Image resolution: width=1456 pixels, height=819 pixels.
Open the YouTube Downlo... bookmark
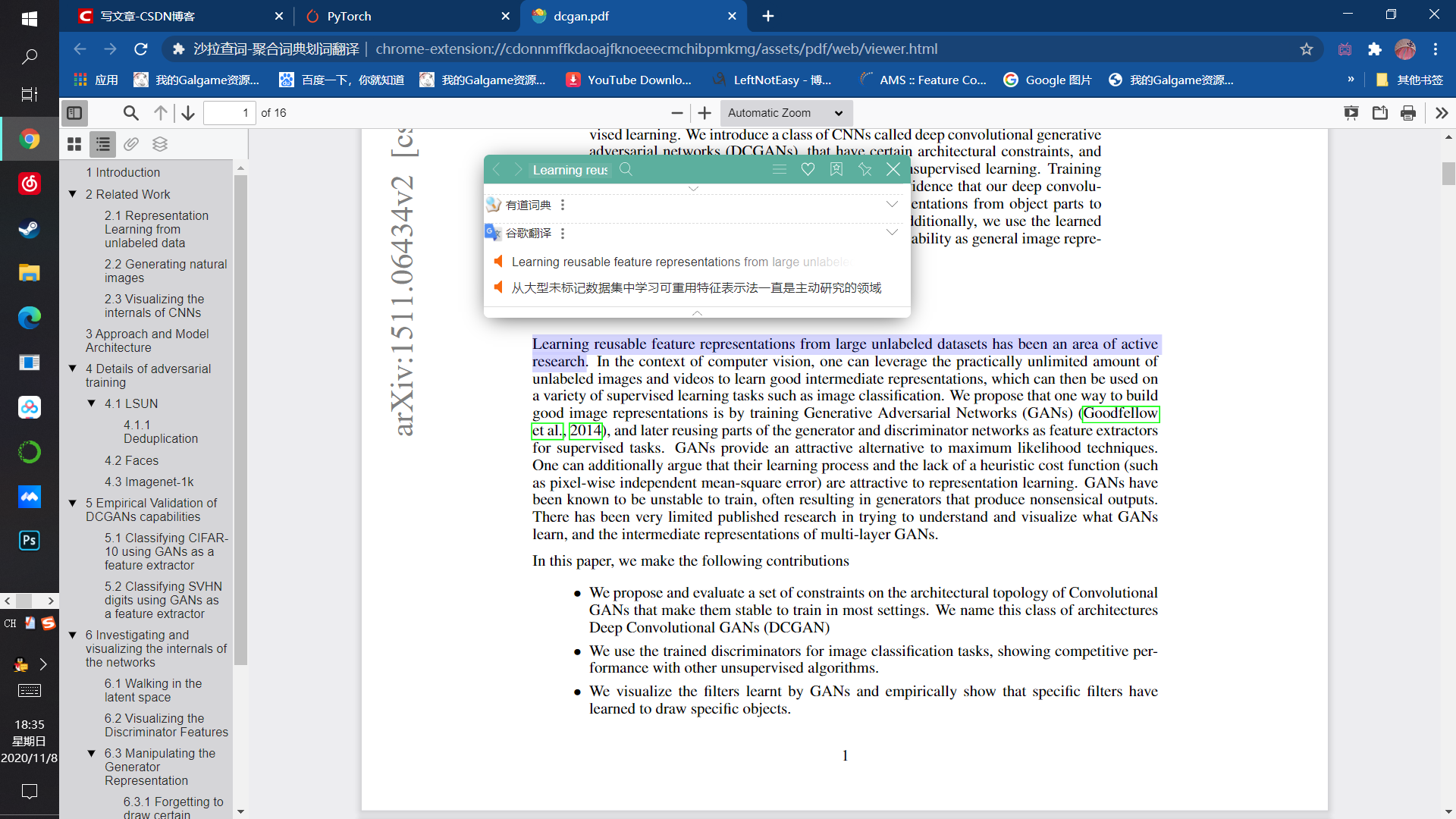pyautogui.click(x=629, y=80)
